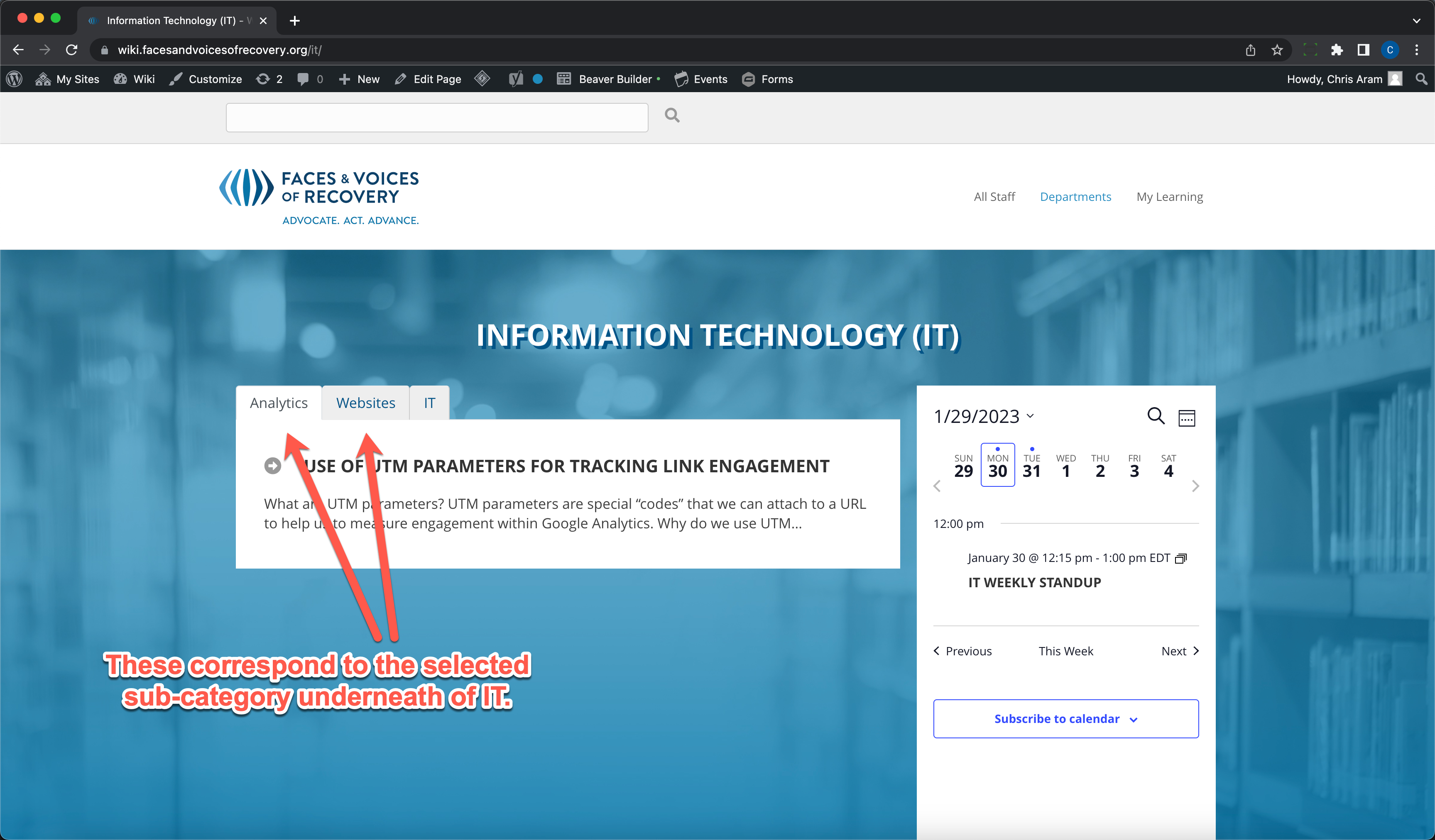Click the wiki search input field
This screenshot has width=1435, height=840.
click(x=437, y=117)
